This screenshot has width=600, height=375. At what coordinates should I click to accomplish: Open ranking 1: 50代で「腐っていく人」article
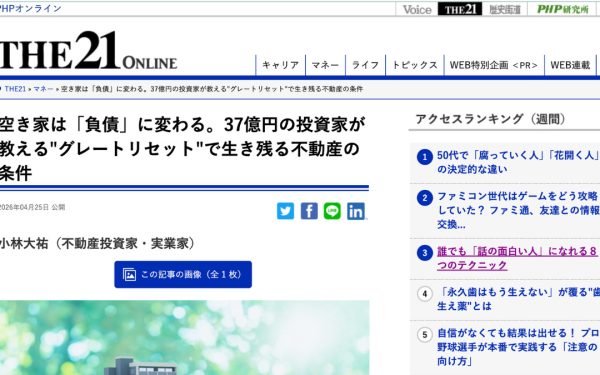518,162
